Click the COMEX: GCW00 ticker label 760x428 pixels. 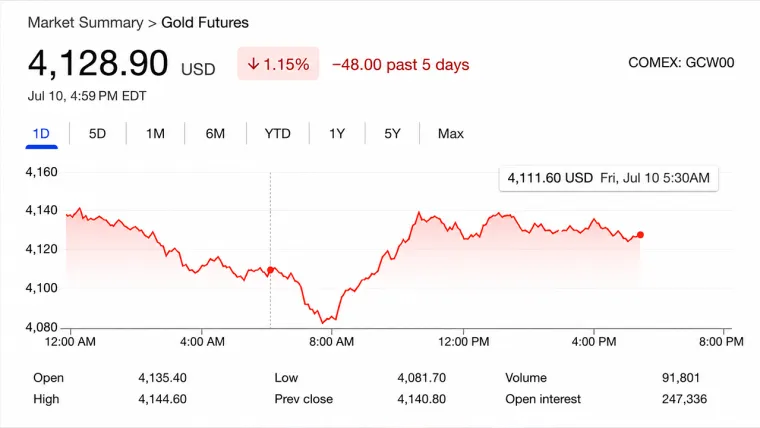pos(681,63)
